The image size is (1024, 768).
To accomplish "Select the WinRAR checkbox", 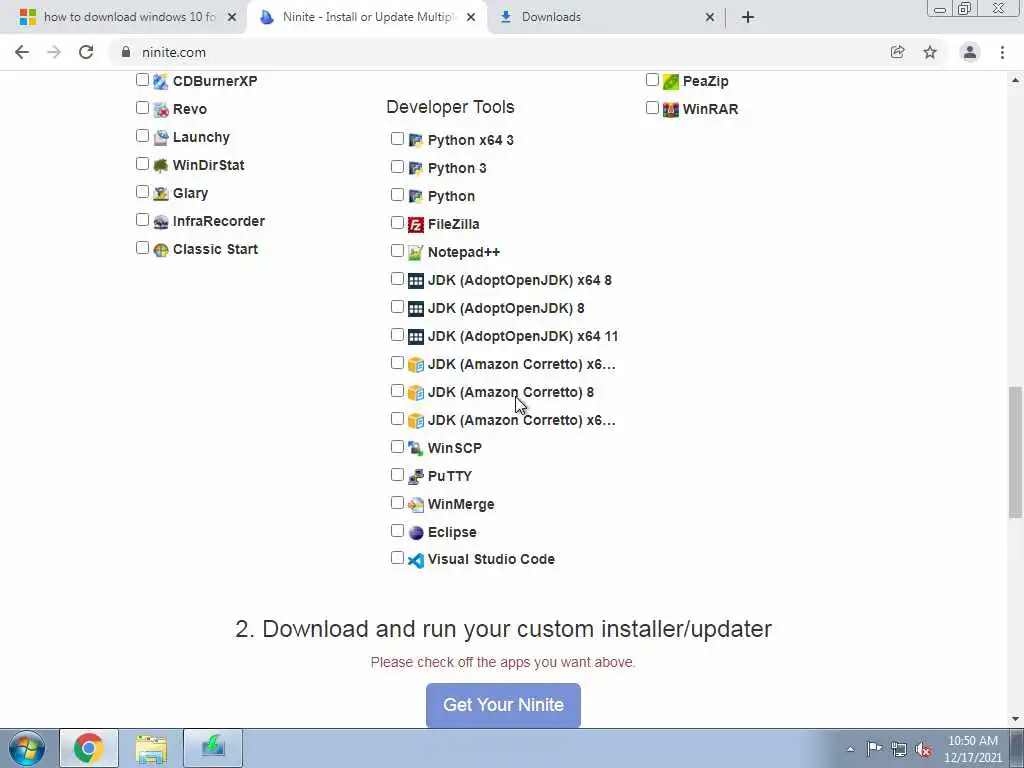I will (x=652, y=108).
